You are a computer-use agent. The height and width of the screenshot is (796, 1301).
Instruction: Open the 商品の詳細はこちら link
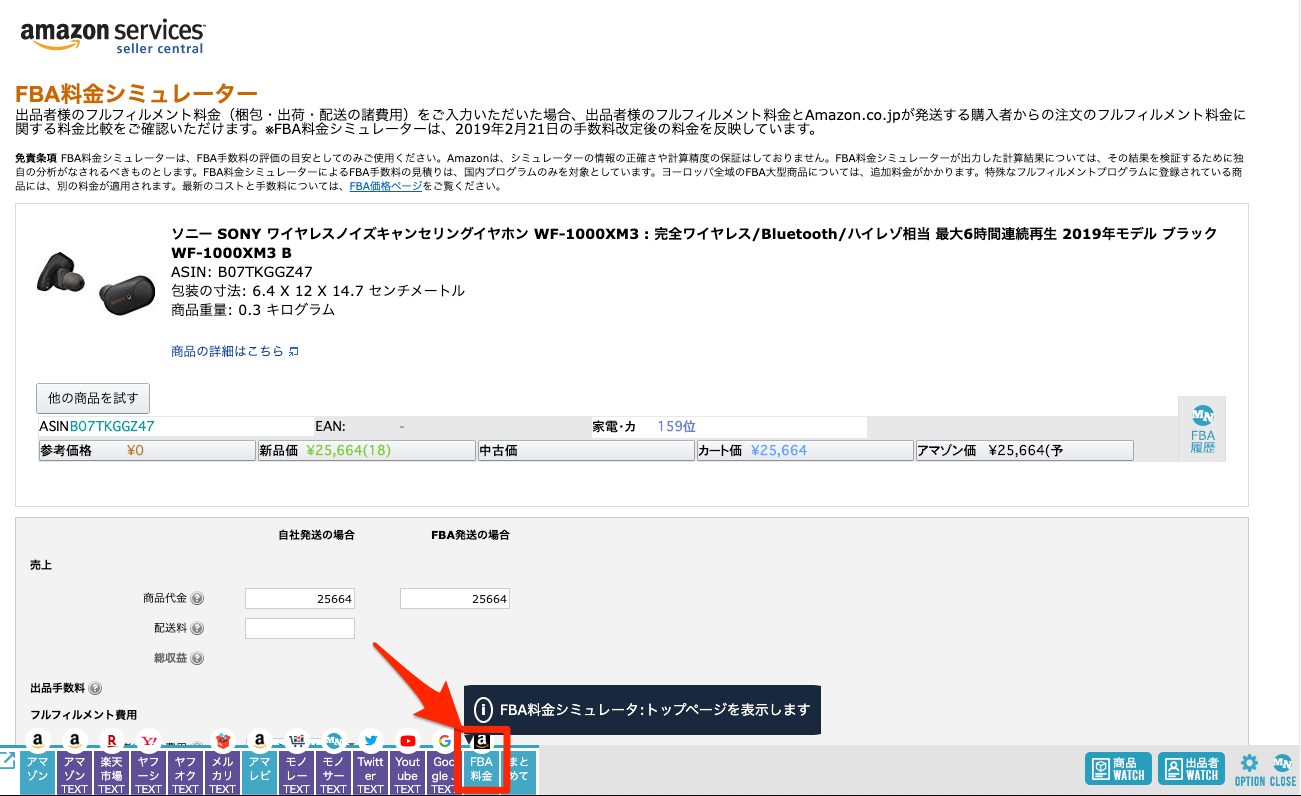235,352
